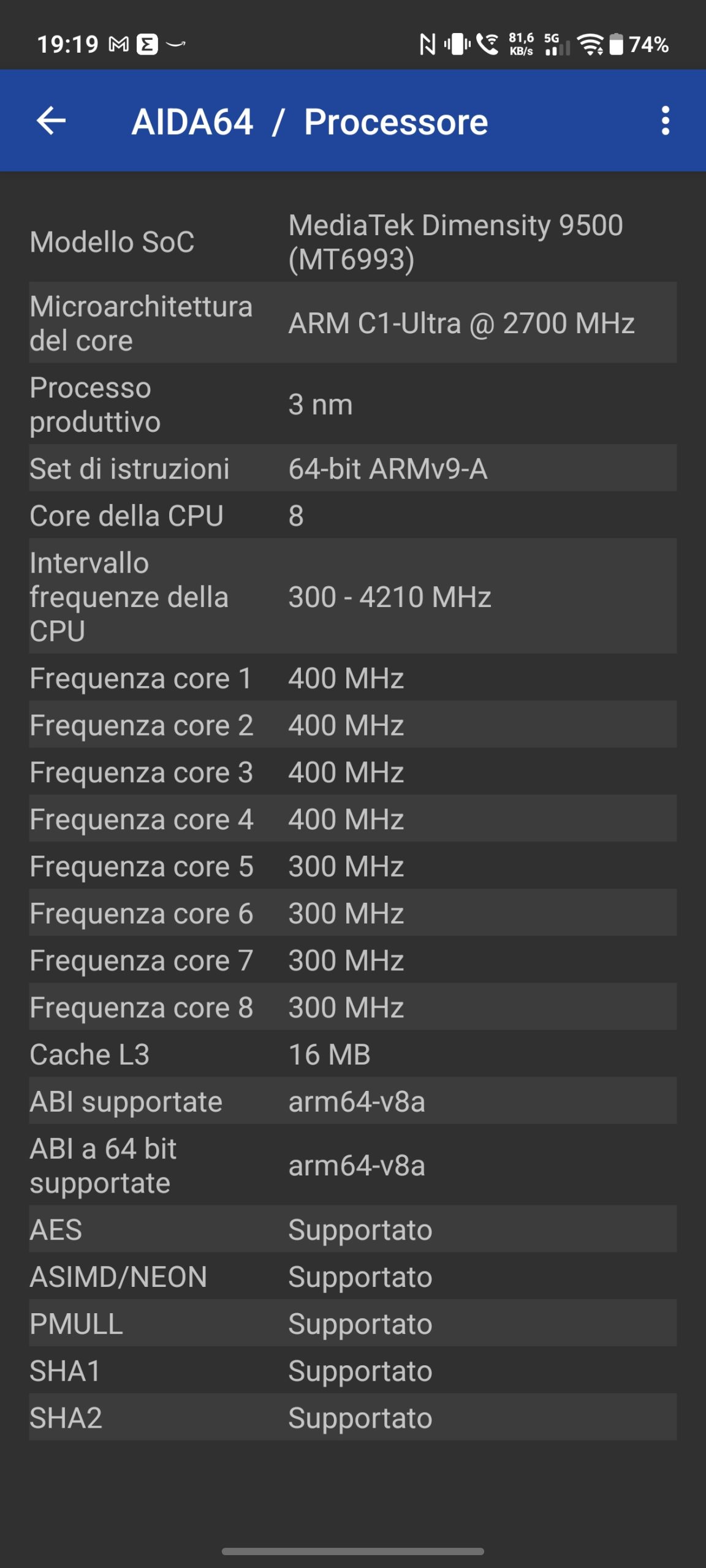The height and width of the screenshot is (1568, 706).
Task: Select the ASIMD/NEON row
Action: click(x=352, y=1277)
